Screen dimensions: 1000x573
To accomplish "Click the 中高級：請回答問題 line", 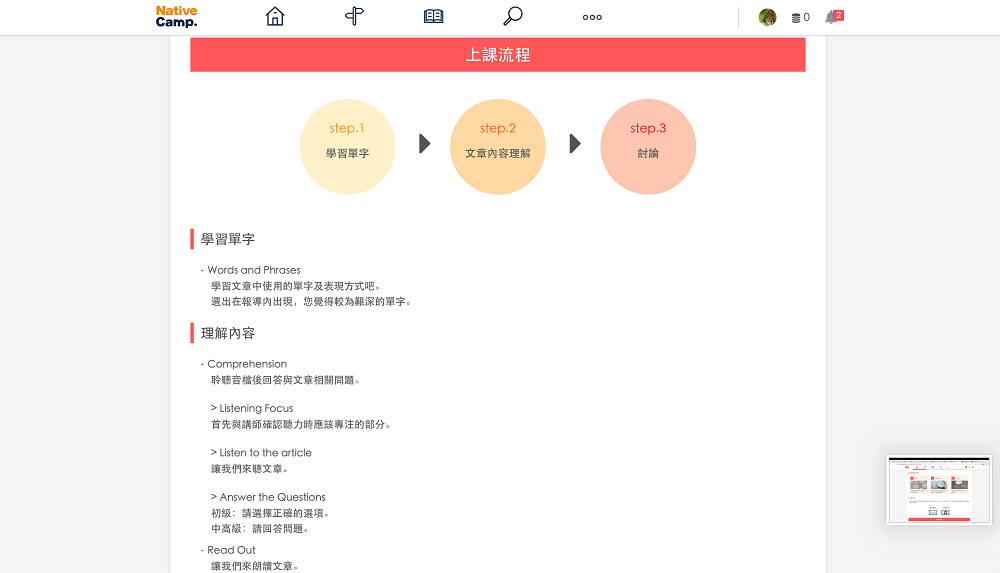I will (x=260, y=529).
